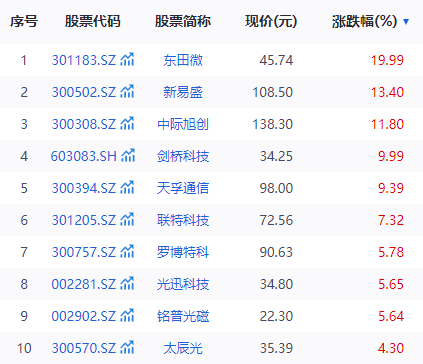This screenshot has height=364, width=423.
Task: Open chart icon beside 300502.SZ
Action: click(127, 91)
